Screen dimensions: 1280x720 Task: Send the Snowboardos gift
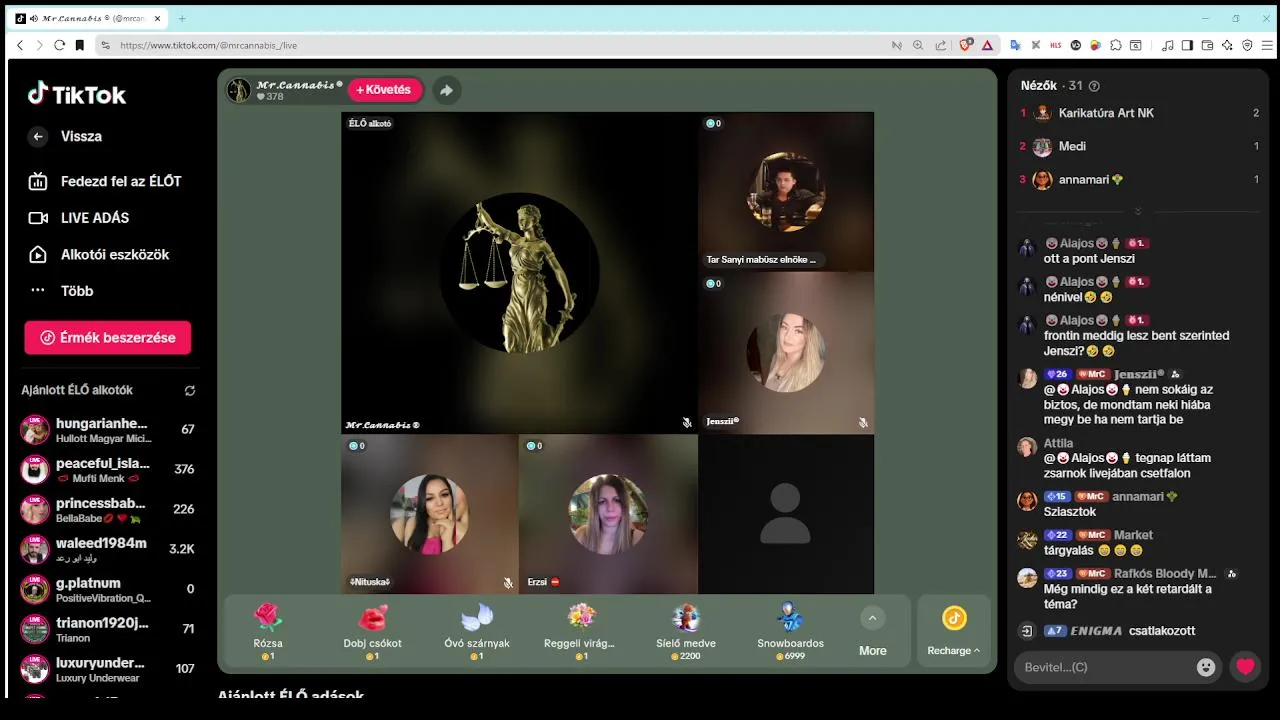pos(790,631)
